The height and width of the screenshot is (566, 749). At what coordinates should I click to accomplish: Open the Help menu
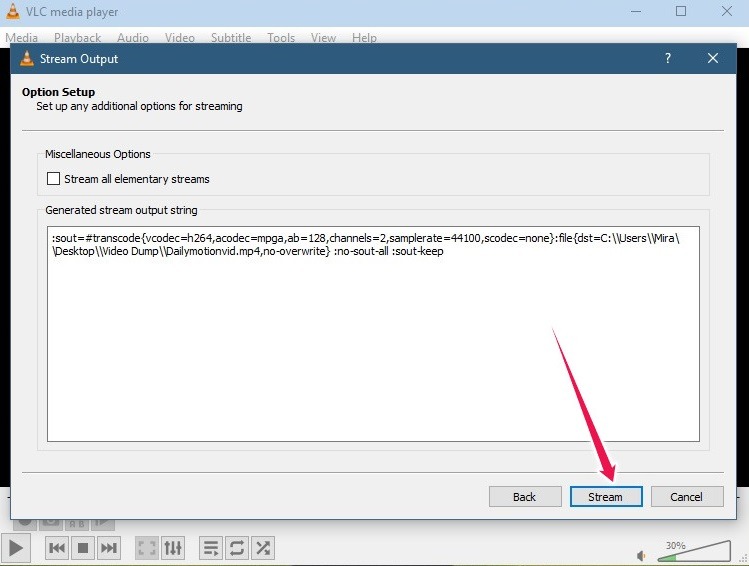click(x=364, y=37)
